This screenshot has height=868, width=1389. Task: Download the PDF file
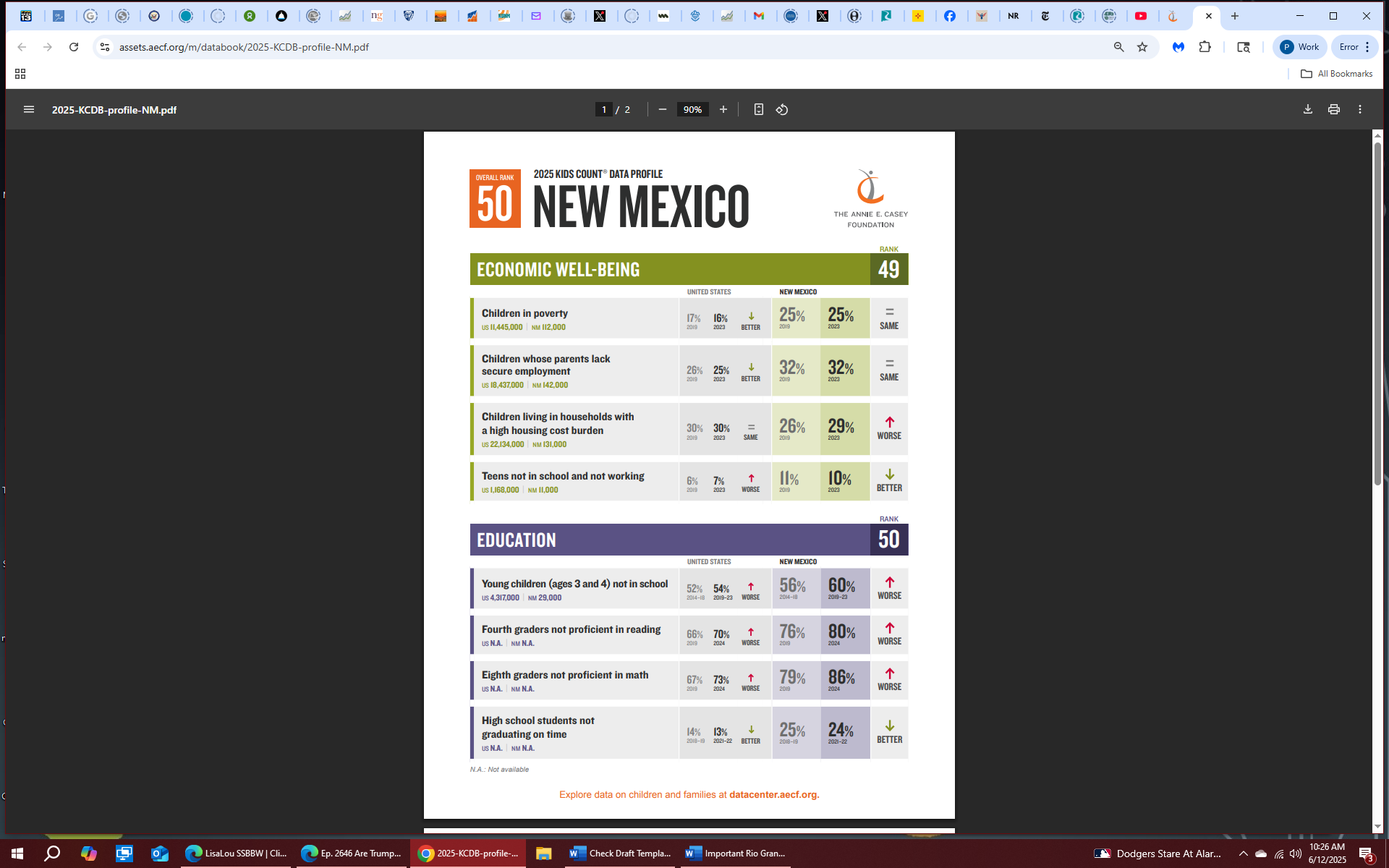pyautogui.click(x=1307, y=109)
